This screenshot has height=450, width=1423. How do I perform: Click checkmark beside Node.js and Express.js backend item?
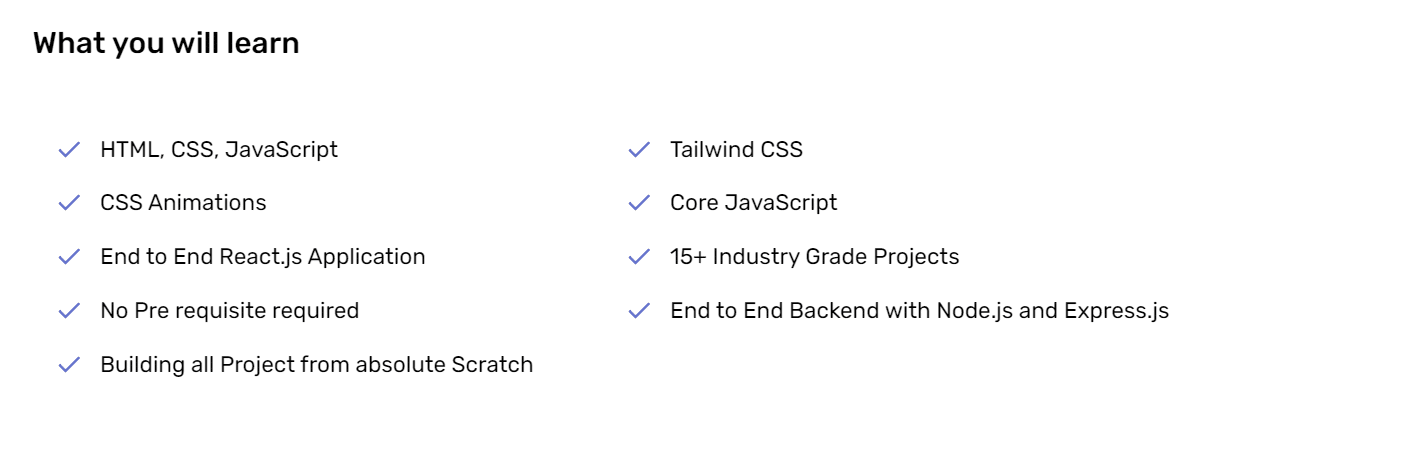[639, 311]
